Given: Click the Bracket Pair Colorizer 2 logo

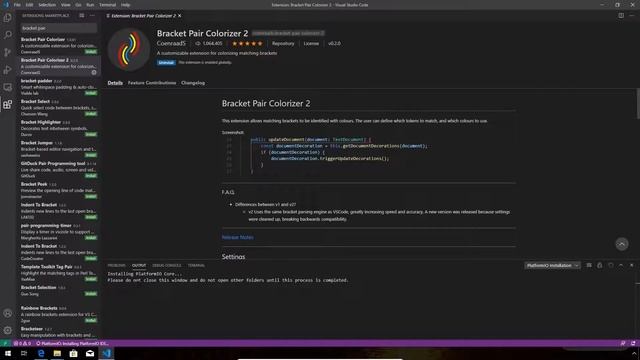Looking at the screenshot, I should pos(129,49).
